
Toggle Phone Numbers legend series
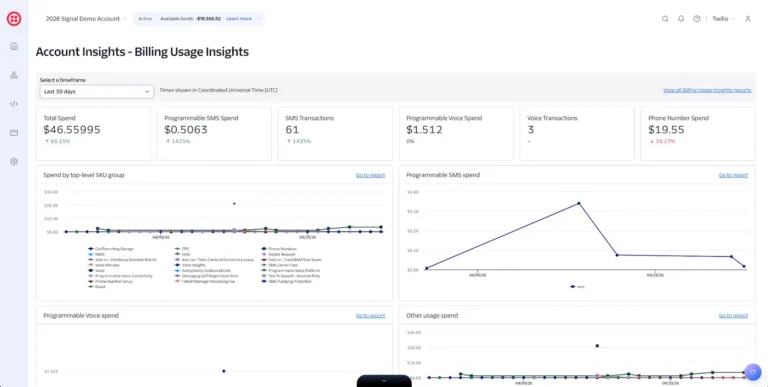[x=279, y=249]
